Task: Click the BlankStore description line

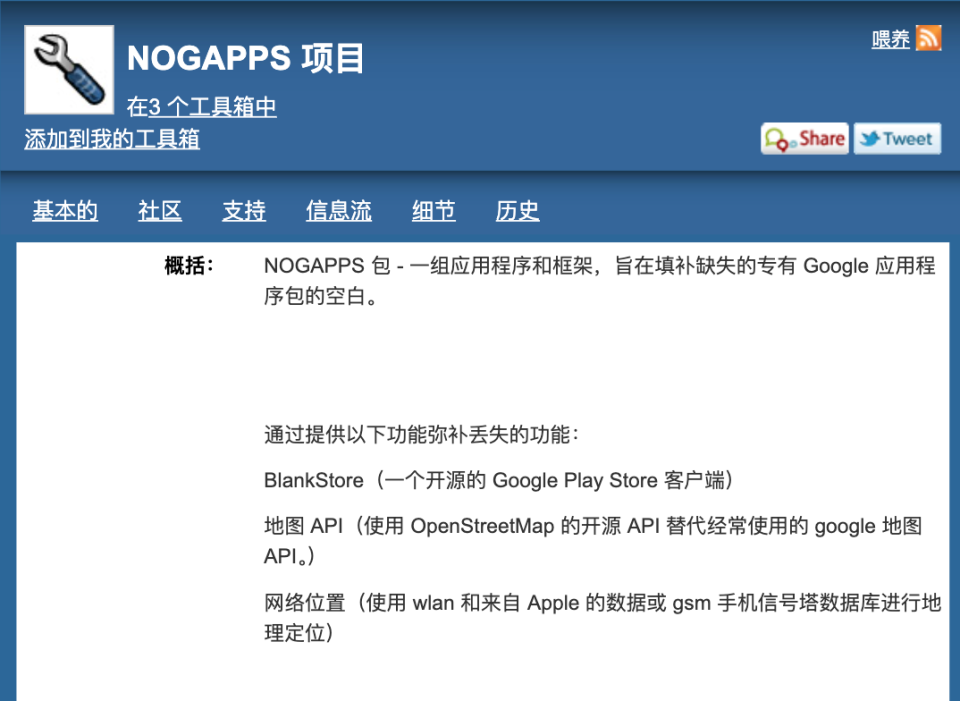Action: click(x=498, y=481)
